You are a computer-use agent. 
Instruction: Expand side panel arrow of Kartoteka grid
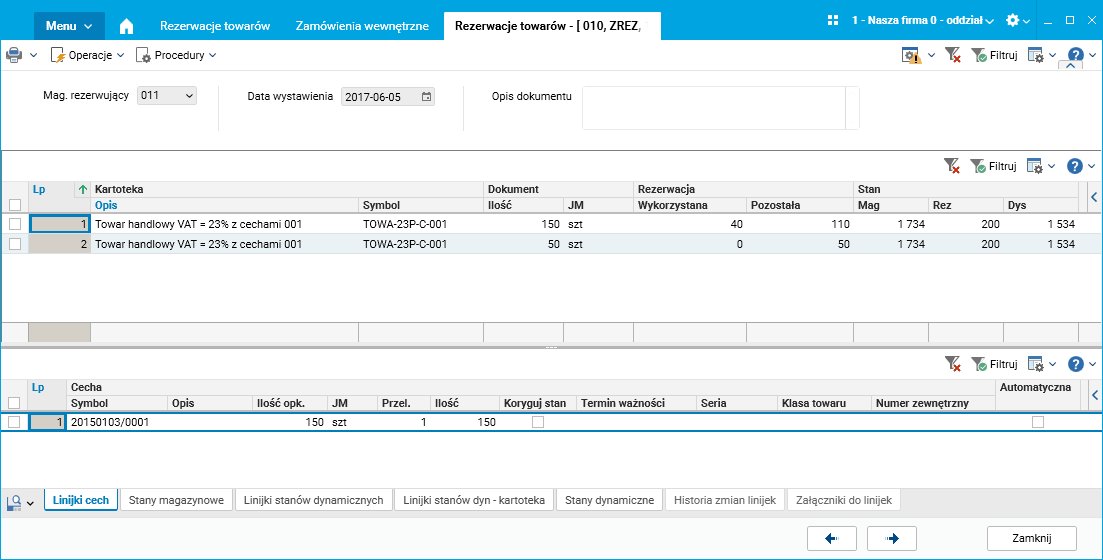(1094, 198)
